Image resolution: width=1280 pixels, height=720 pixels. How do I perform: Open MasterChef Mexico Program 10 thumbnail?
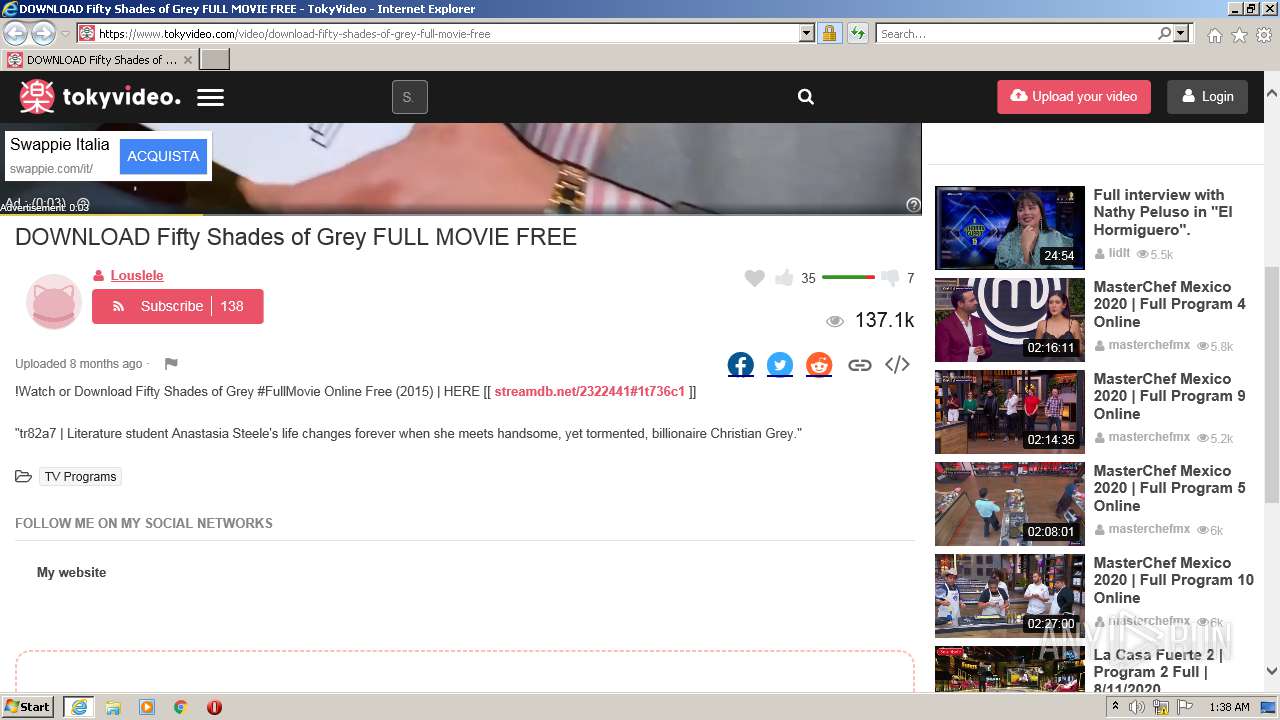(x=1009, y=596)
